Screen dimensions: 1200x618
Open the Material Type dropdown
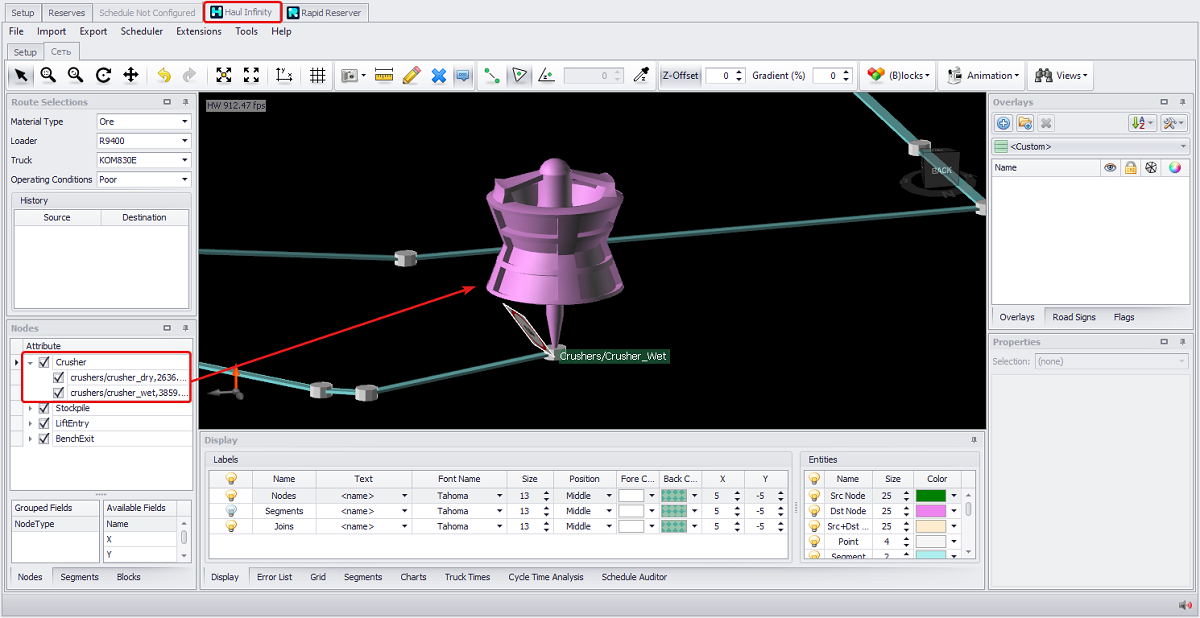(x=185, y=122)
